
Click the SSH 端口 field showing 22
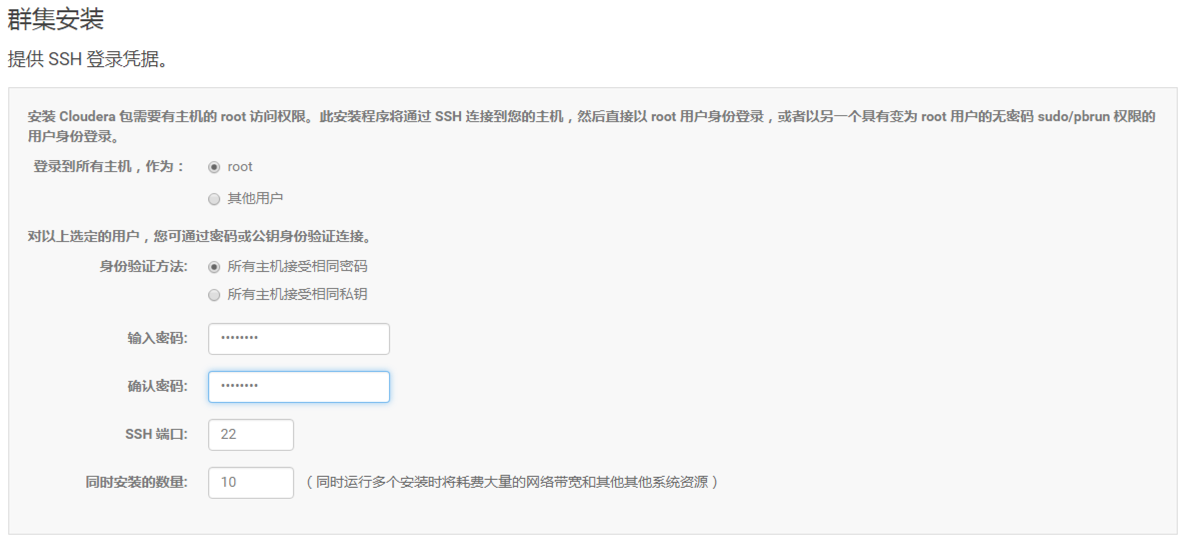251,435
